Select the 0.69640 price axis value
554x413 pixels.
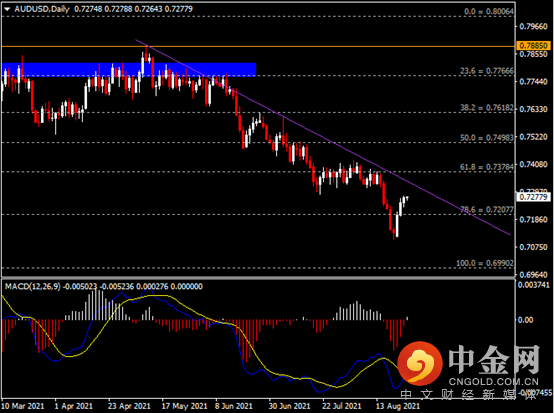coord(534,275)
